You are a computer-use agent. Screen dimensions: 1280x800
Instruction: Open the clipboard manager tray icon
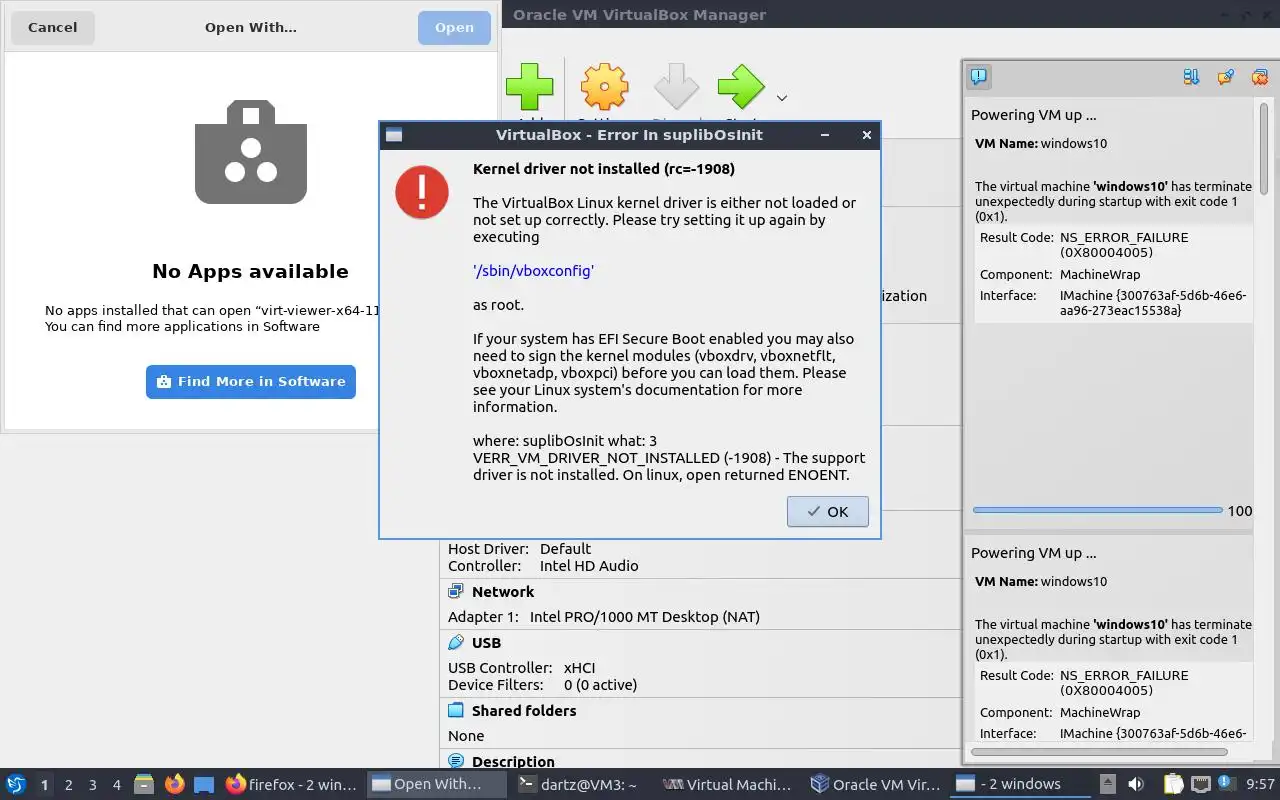pyautogui.click(x=1173, y=785)
